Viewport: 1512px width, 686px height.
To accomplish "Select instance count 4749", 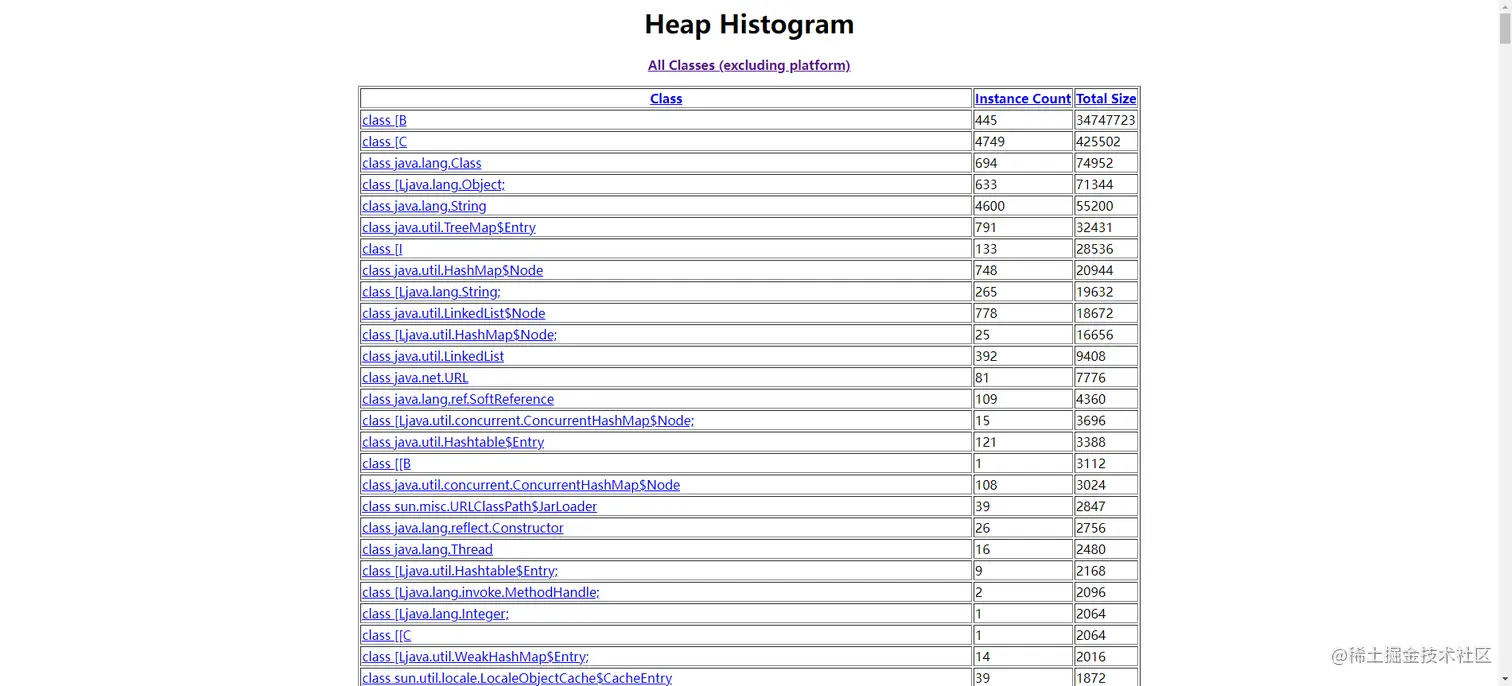I will 990,141.
